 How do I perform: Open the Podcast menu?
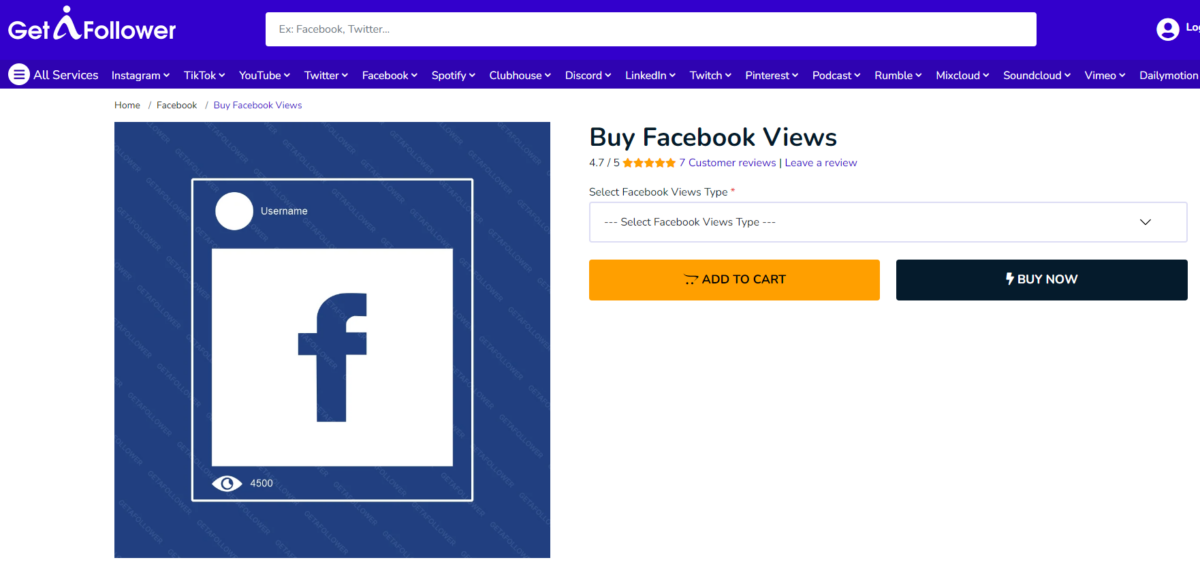pos(837,75)
